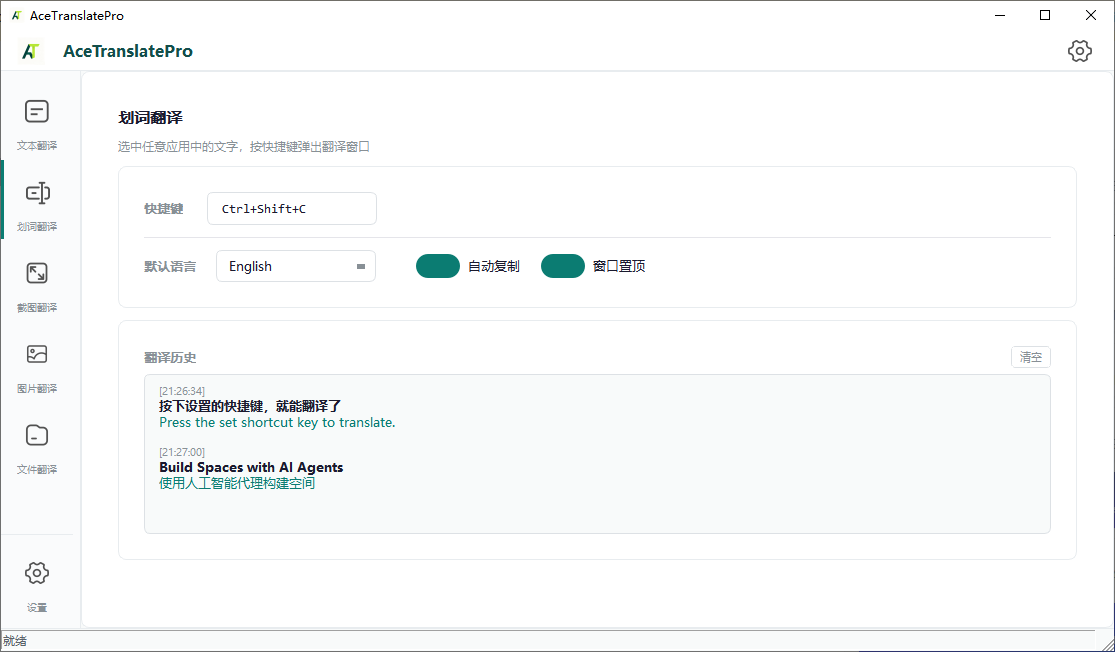
Task: Toggle the 窗口置顶 always-on-top switch
Action: tap(562, 266)
